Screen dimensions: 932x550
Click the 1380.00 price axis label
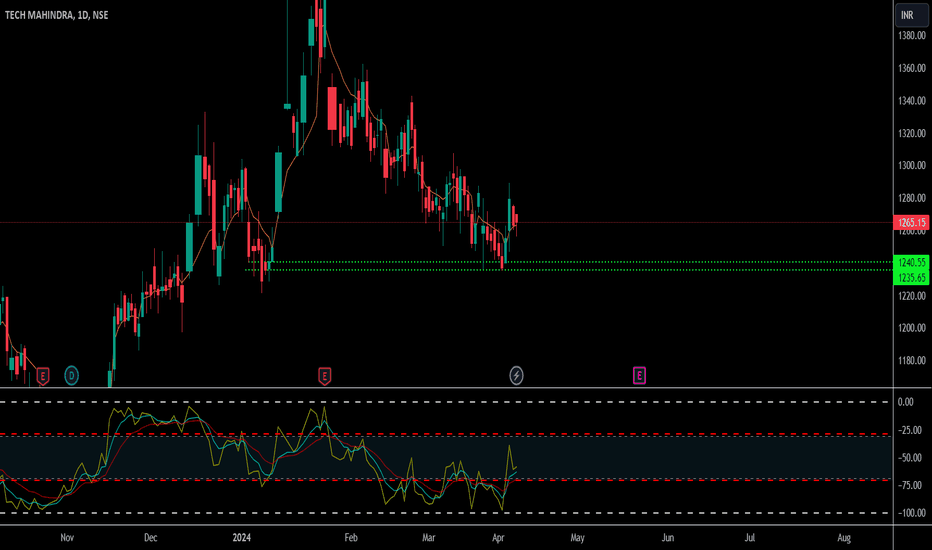pyautogui.click(x=912, y=36)
